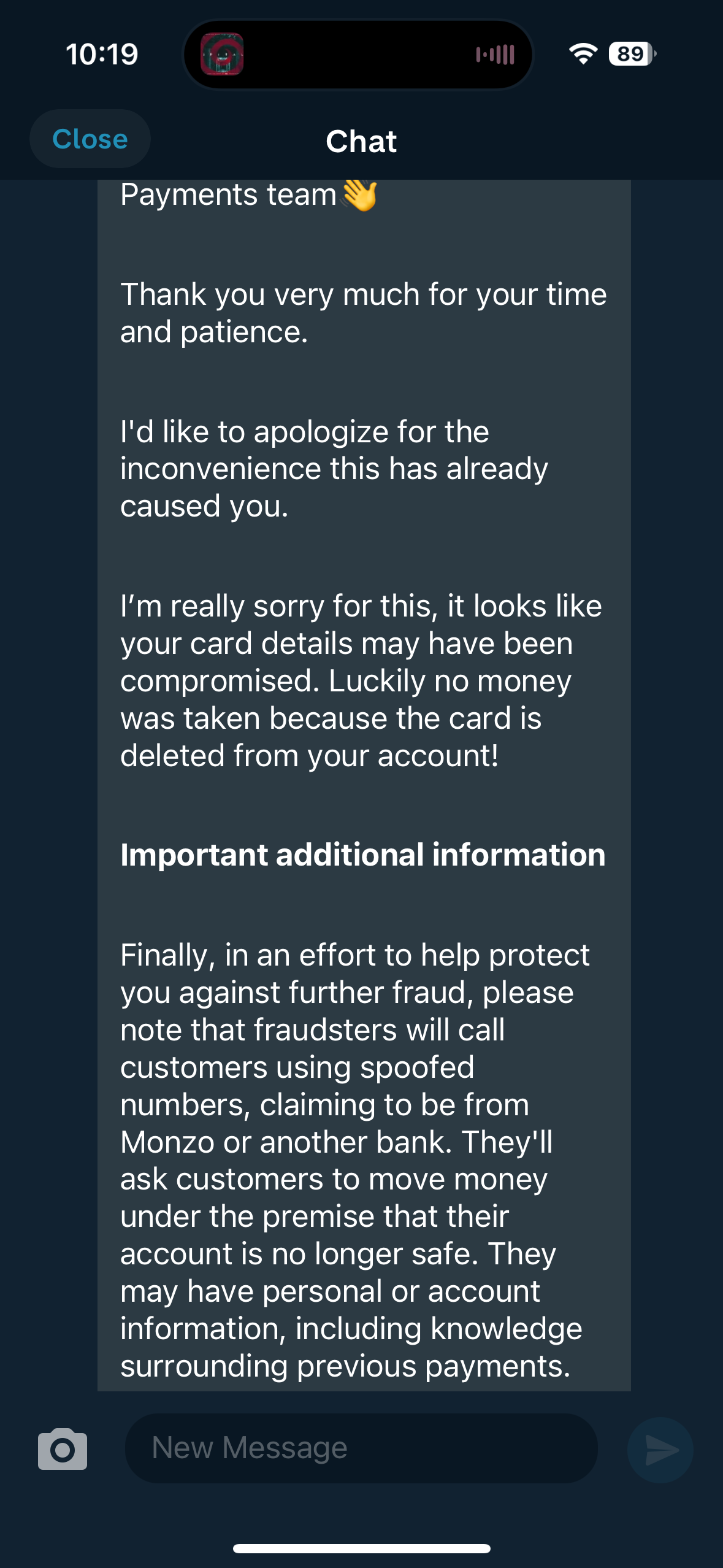Tap the card details compromised paragraph
Image resolution: width=723 pixels, height=1568 pixels.
pos(361,680)
